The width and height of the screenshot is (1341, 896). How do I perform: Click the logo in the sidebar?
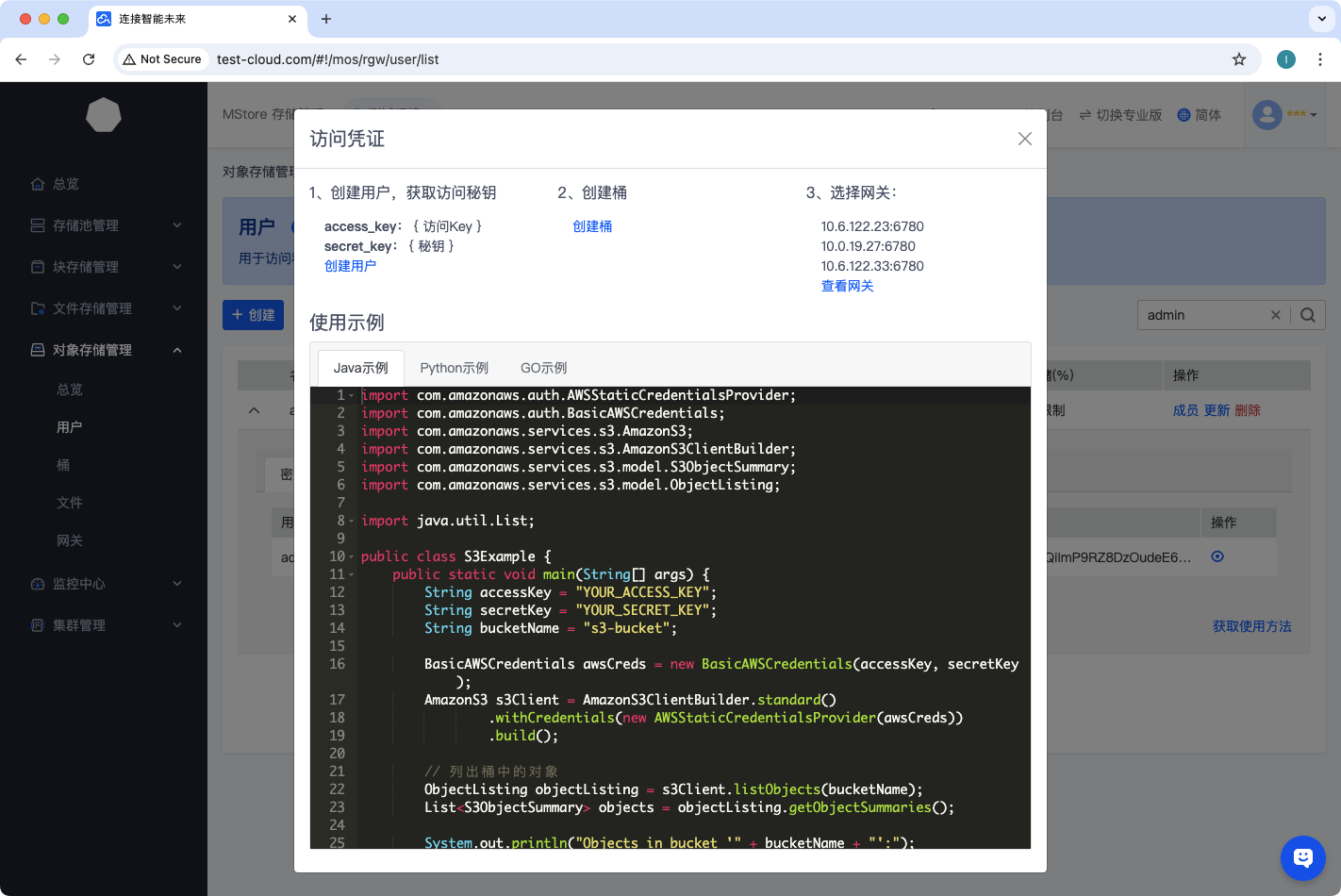tap(104, 115)
